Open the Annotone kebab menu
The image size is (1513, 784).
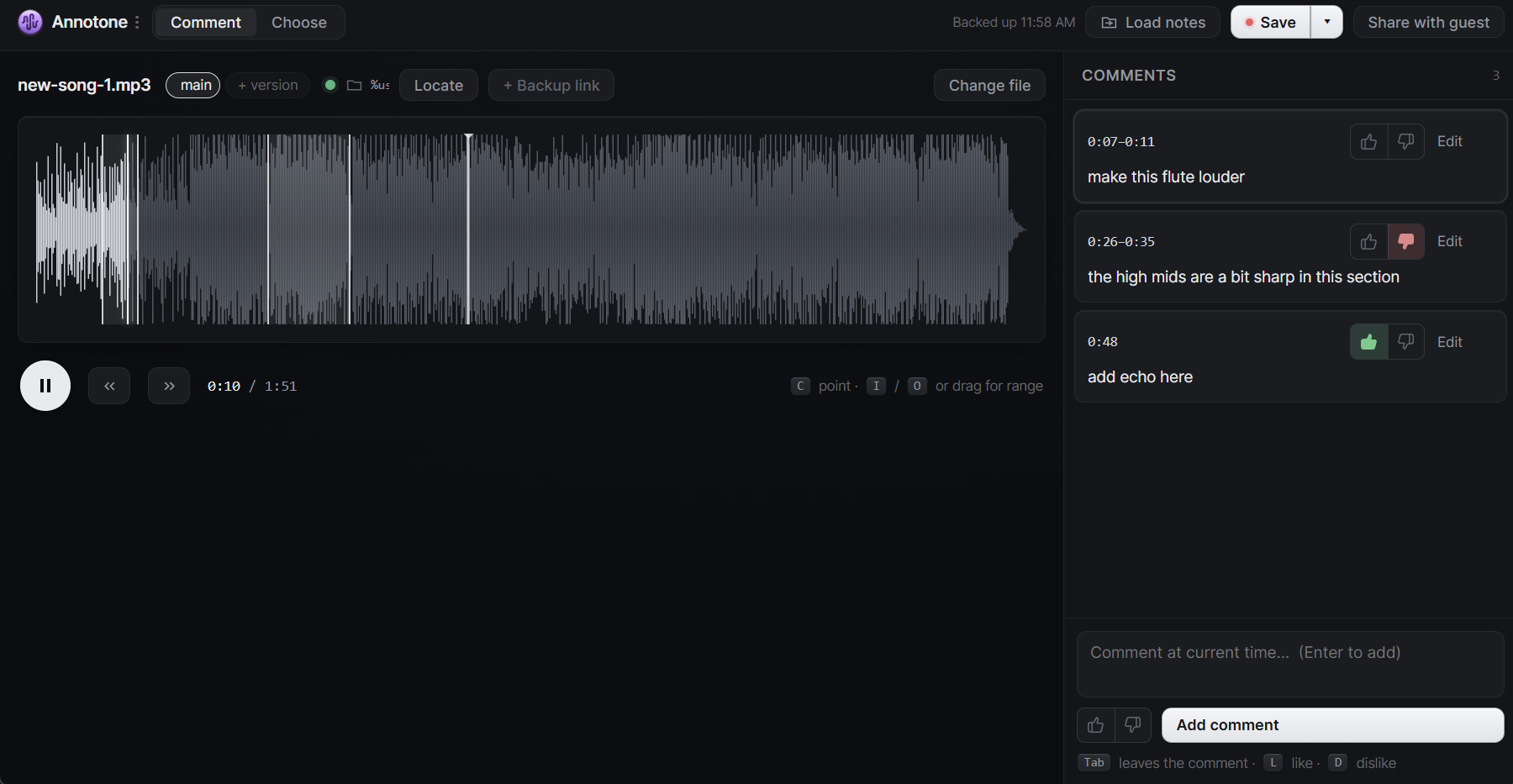[x=137, y=22]
